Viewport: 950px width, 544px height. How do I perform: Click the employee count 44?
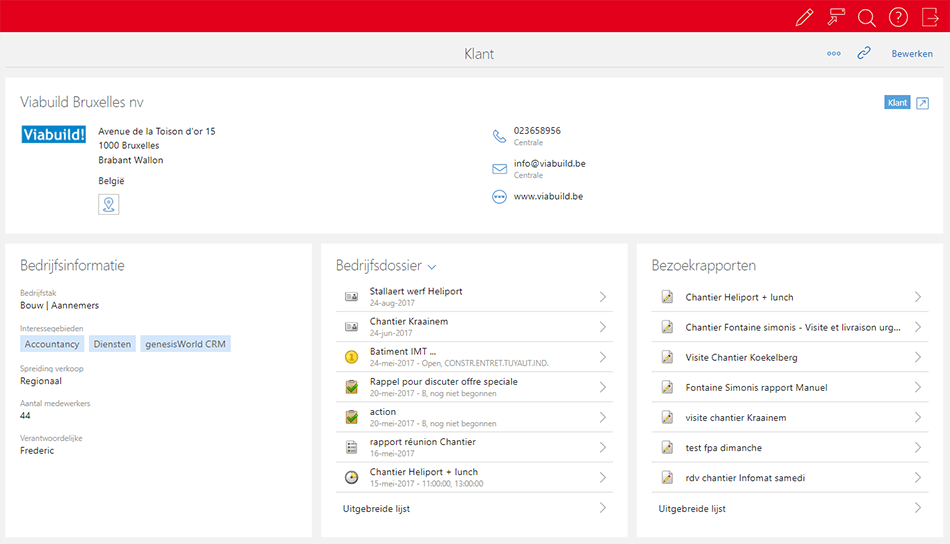tap(25, 416)
